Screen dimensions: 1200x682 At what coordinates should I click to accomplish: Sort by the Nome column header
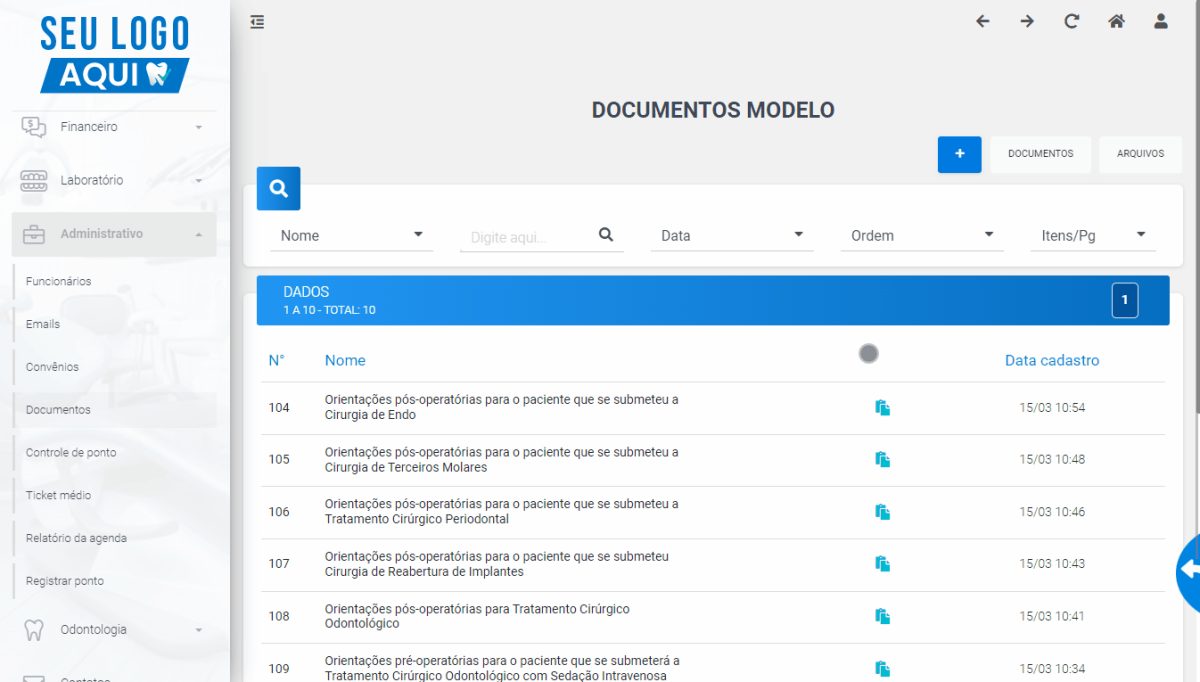tap(345, 360)
